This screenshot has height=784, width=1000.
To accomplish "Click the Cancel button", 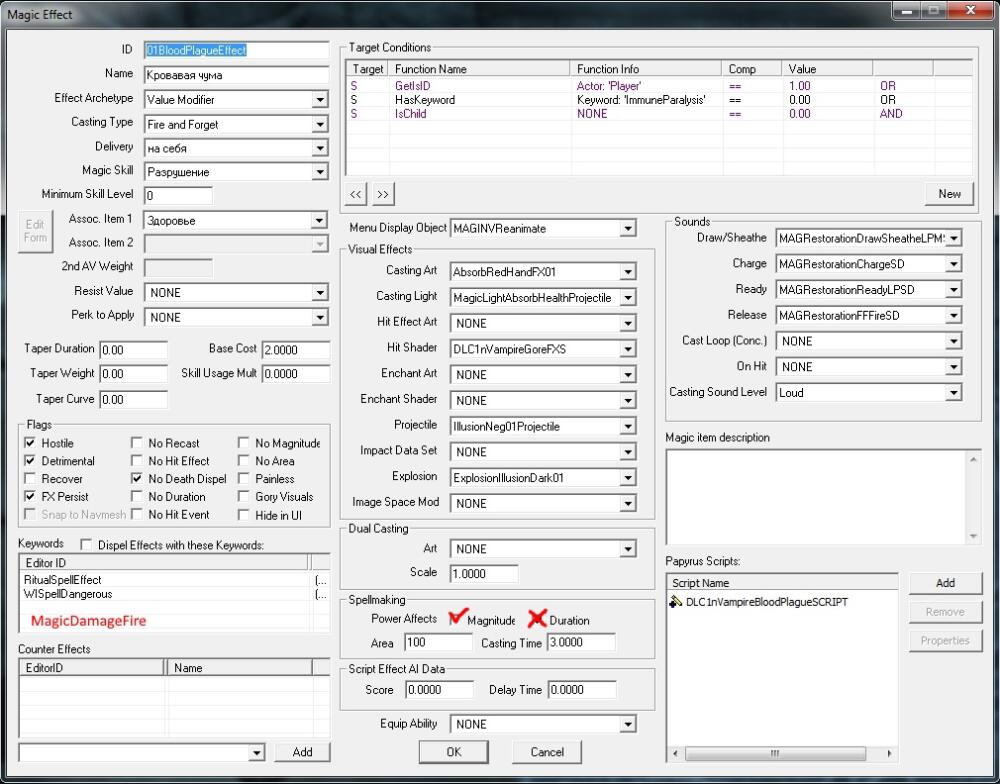I will pyautogui.click(x=547, y=752).
